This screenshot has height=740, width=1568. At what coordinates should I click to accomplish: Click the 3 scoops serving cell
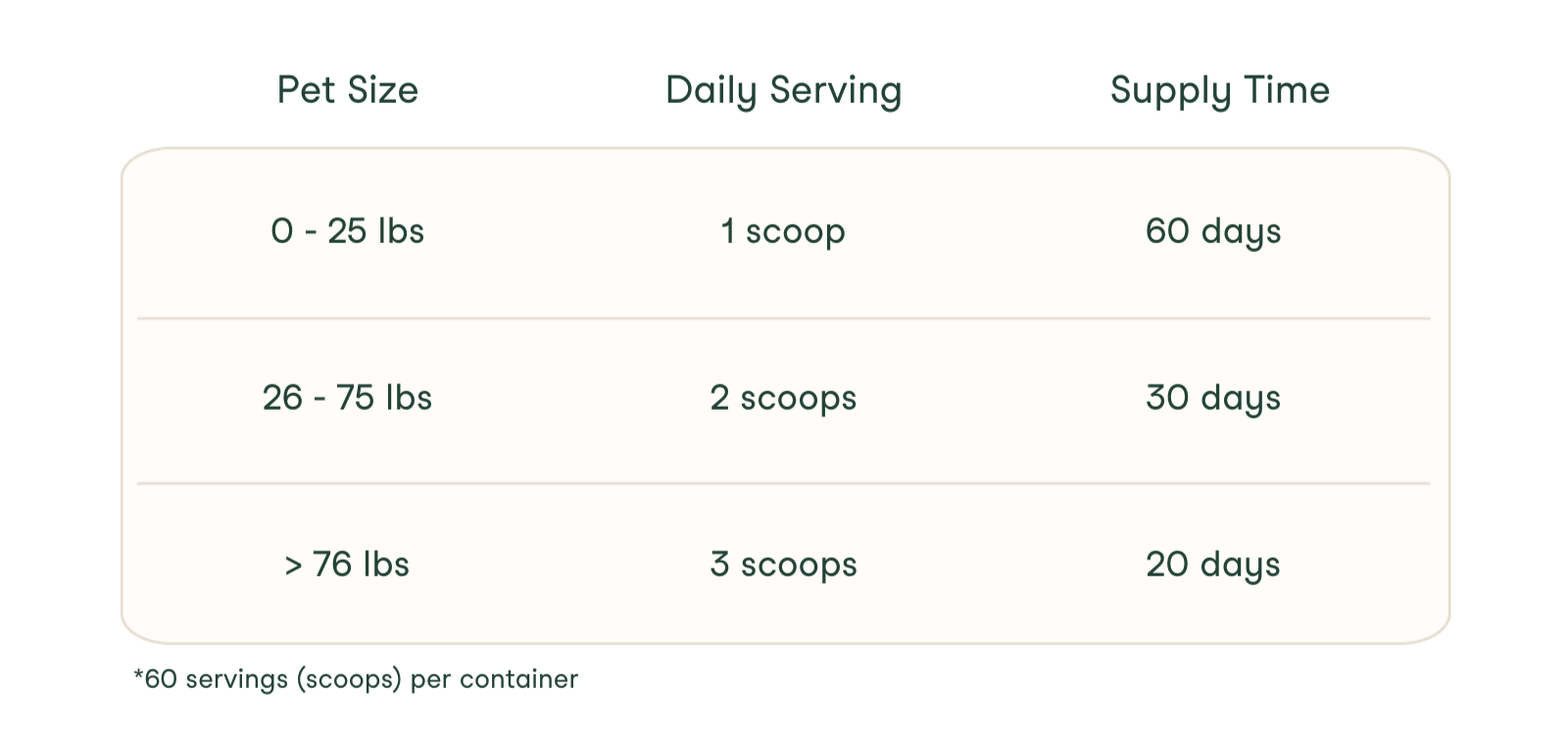coord(783,565)
